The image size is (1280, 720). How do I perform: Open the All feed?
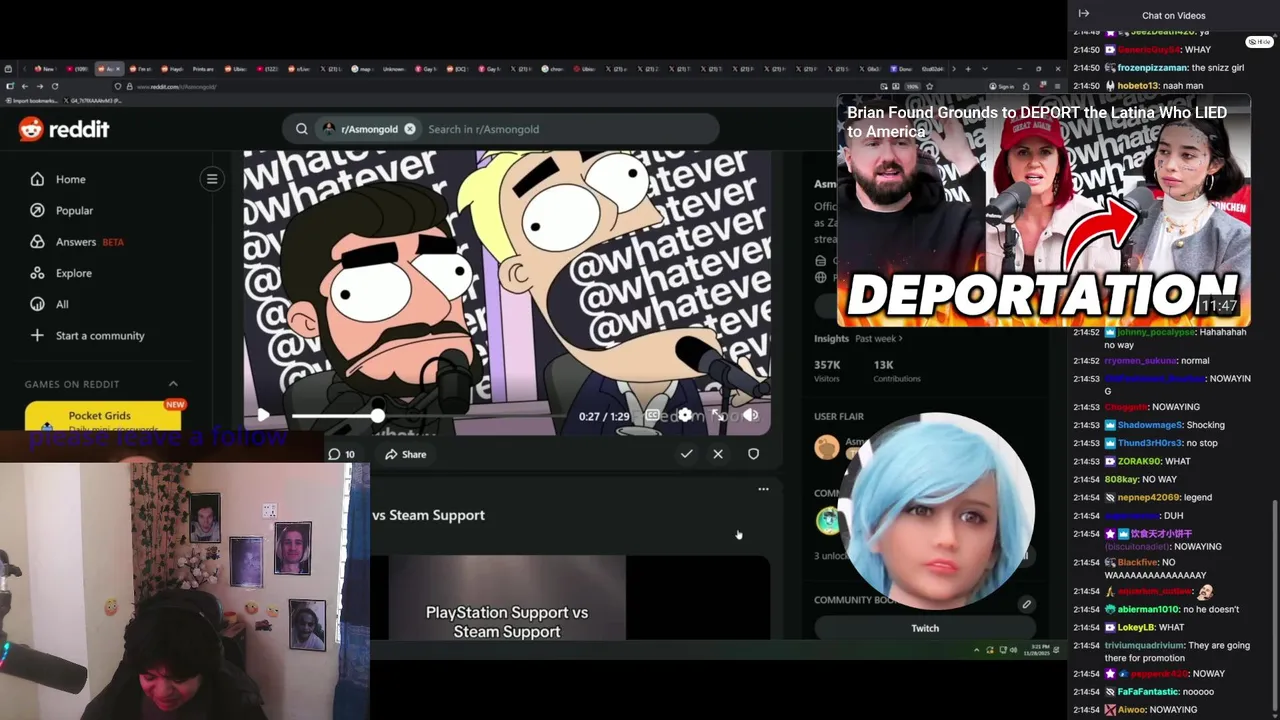[x=62, y=304]
